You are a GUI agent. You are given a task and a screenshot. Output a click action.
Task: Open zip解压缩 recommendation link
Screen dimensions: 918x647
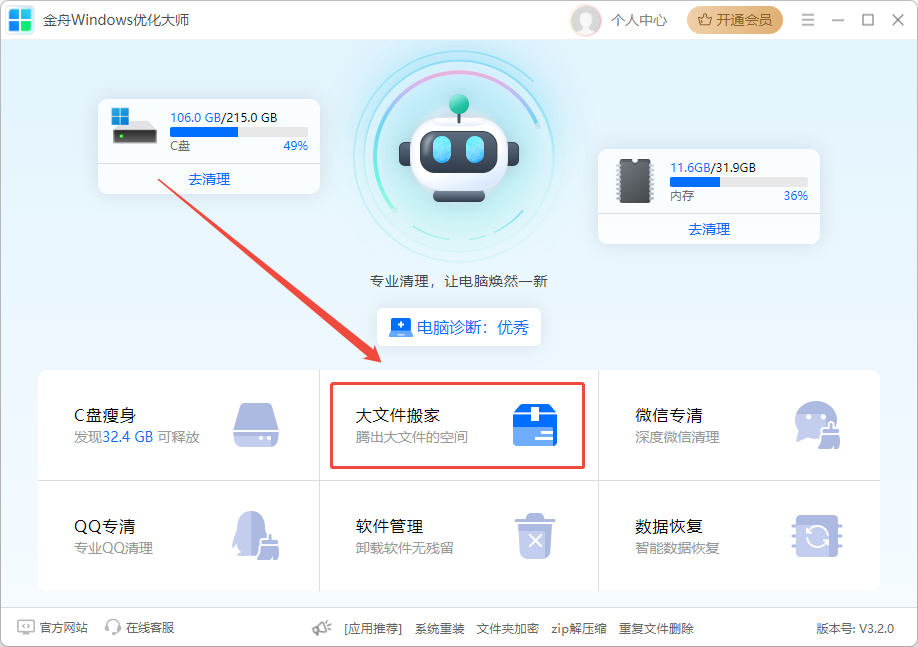[578, 629]
